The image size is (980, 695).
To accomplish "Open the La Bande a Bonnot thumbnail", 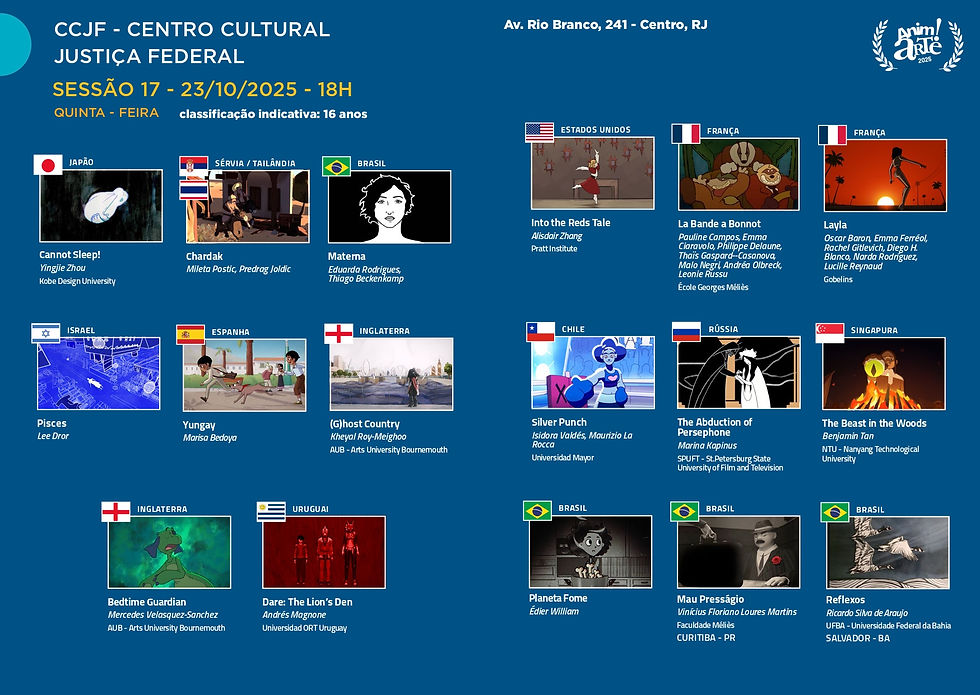I will [x=739, y=174].
